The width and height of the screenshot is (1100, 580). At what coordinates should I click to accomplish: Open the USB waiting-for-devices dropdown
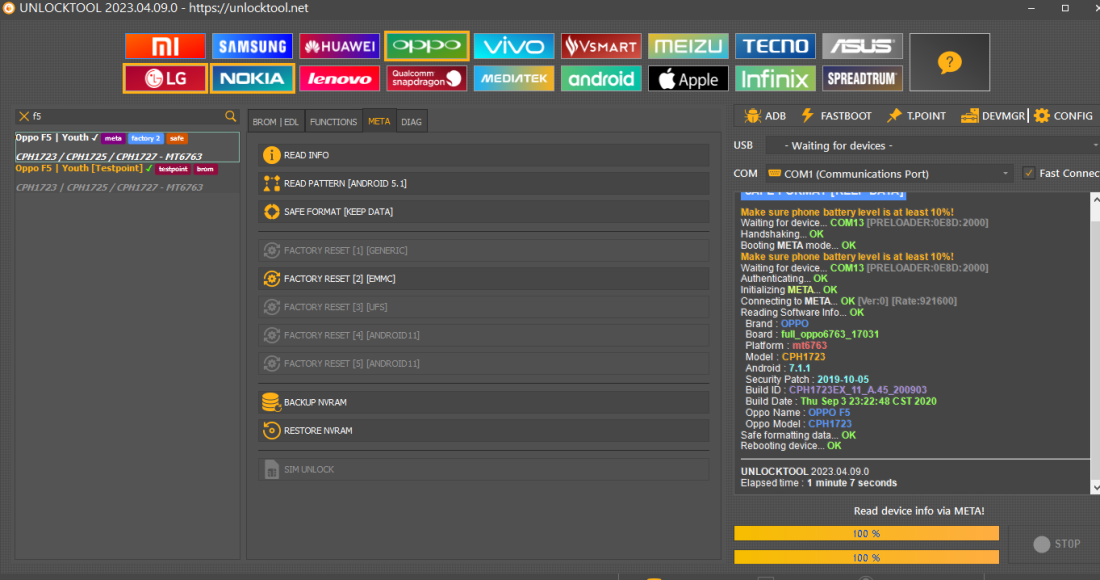[932, 145]
